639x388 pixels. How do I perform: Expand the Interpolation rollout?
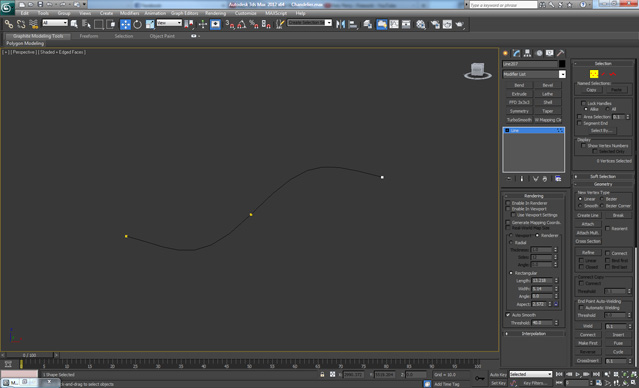click(x=533, y=333)
